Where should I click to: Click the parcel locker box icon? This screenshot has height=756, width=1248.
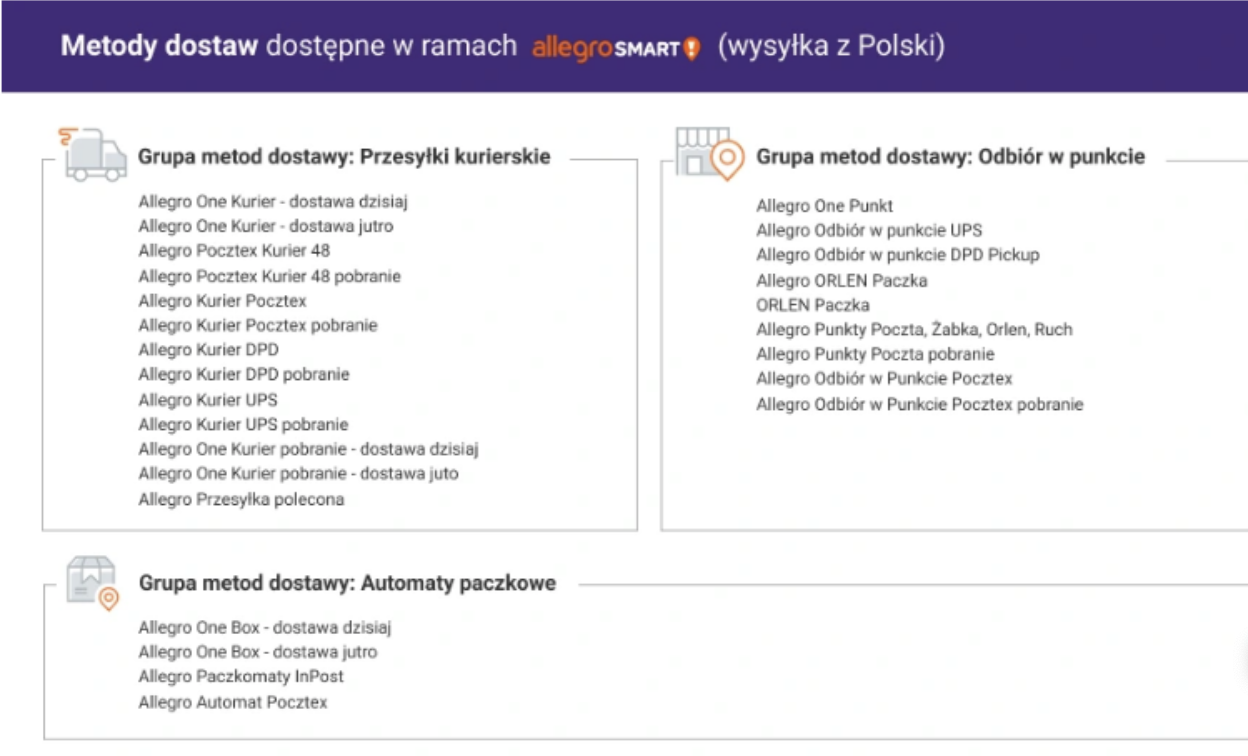click(x=92, y=582)
